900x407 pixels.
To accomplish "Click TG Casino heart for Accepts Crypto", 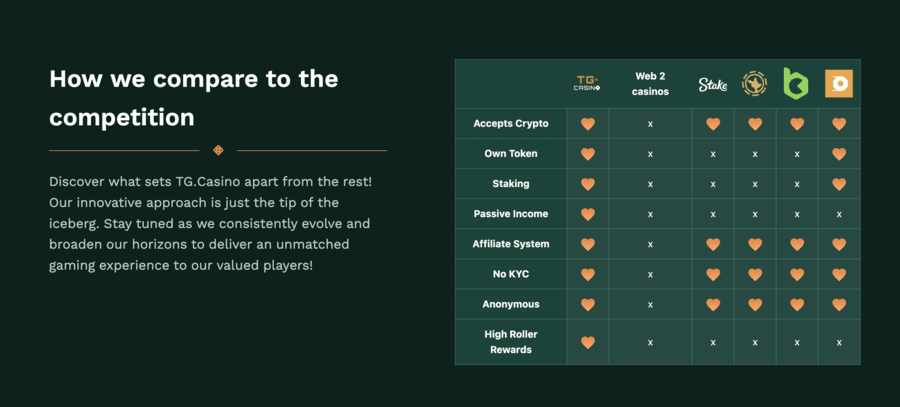I will [x=588, y=124].
